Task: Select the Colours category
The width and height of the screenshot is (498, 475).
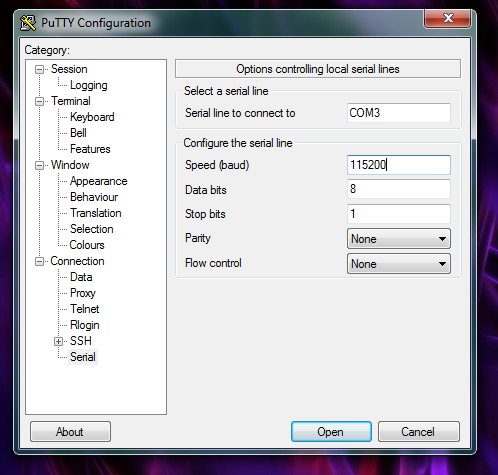Action: [87, 245]
